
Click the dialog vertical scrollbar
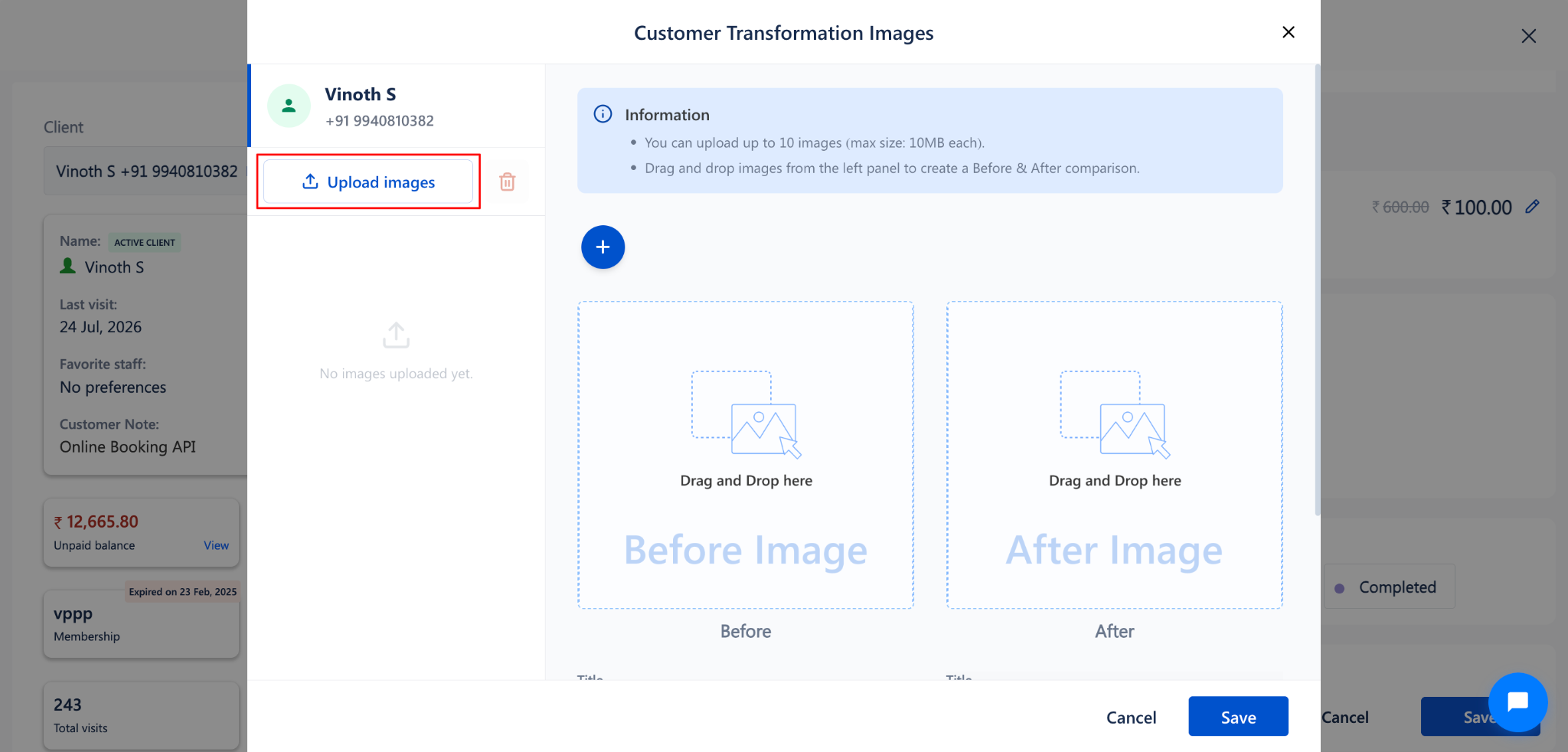(x=1317, y=291)
